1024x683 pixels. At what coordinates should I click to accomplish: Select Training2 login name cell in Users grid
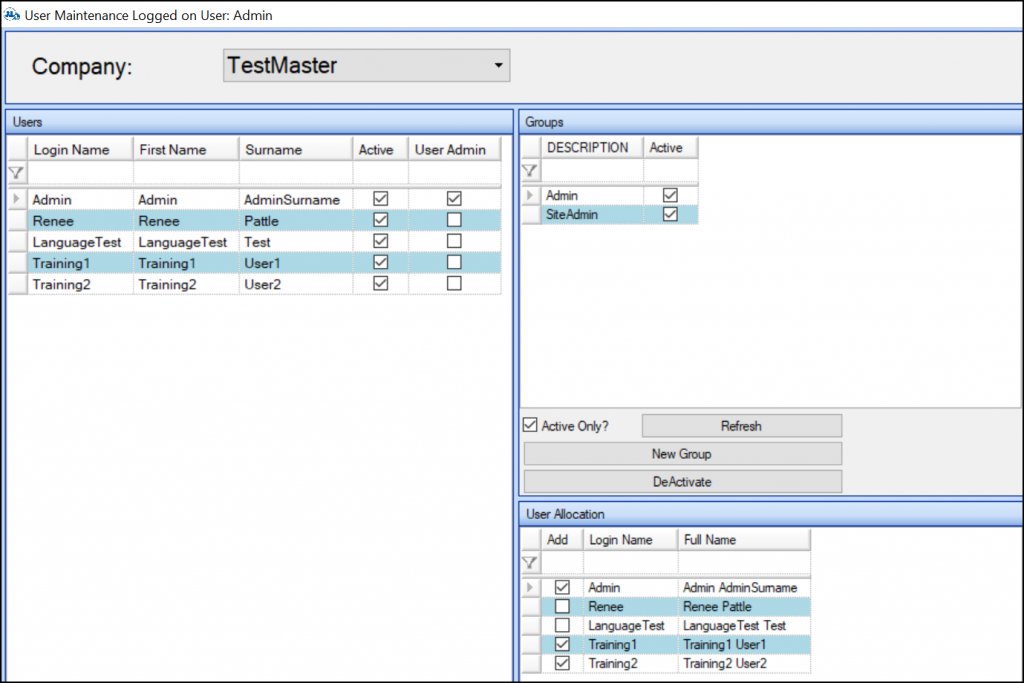click(80, 284)
